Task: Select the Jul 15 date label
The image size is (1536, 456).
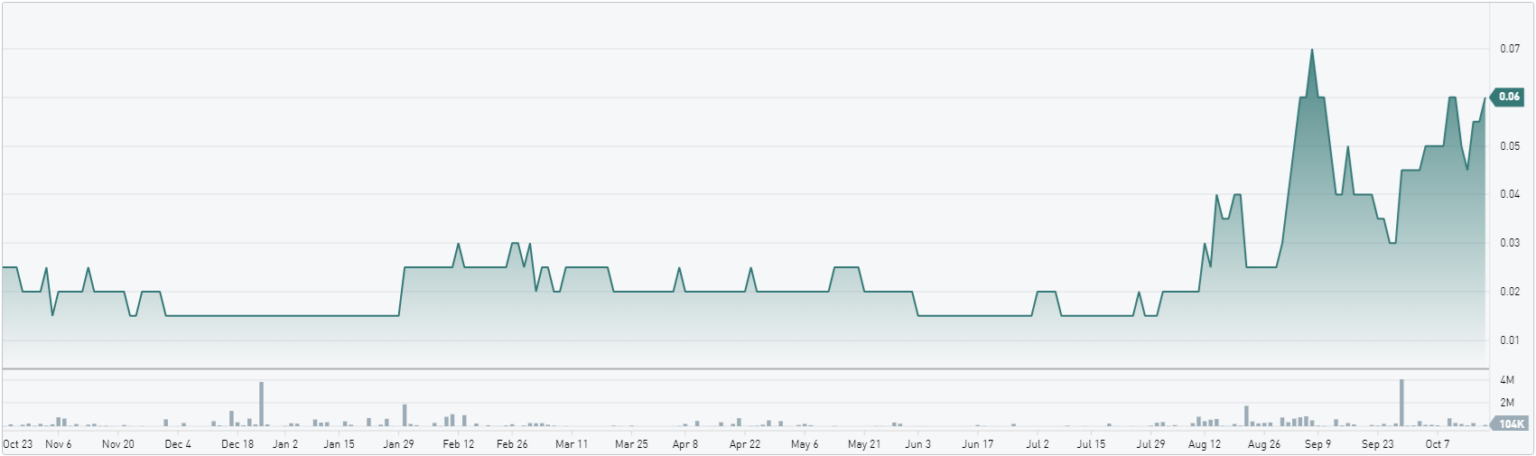Action: tap(1092, 442)
